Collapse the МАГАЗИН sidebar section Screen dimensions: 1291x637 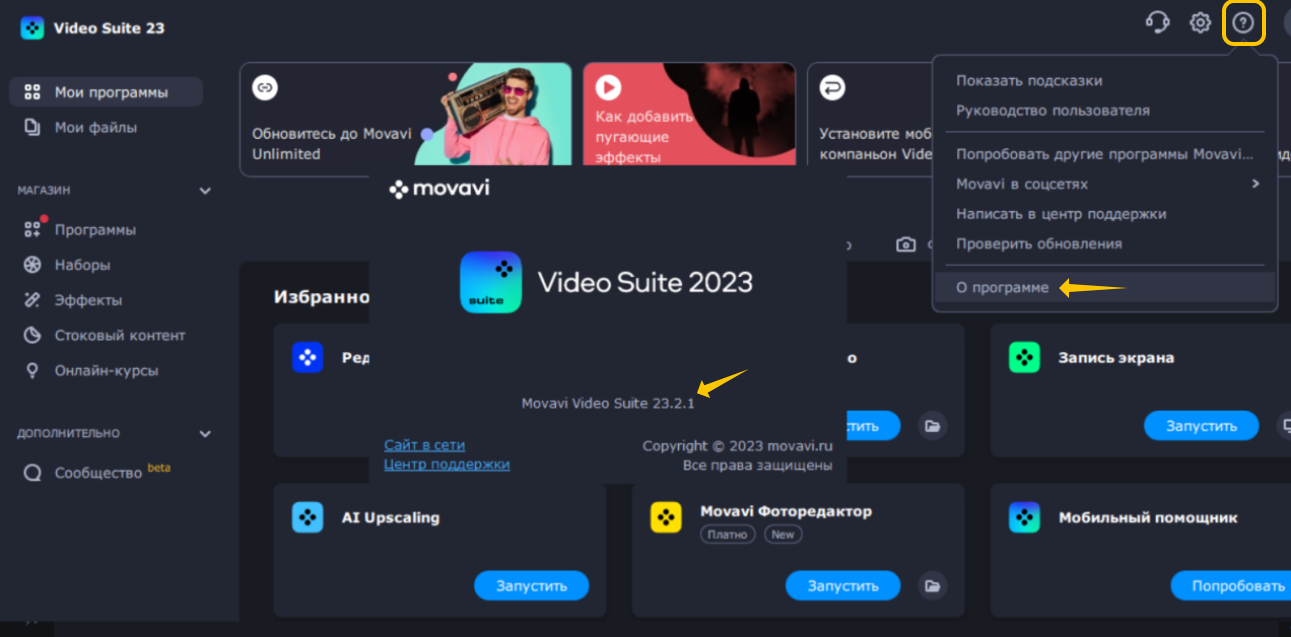[205, 190]
